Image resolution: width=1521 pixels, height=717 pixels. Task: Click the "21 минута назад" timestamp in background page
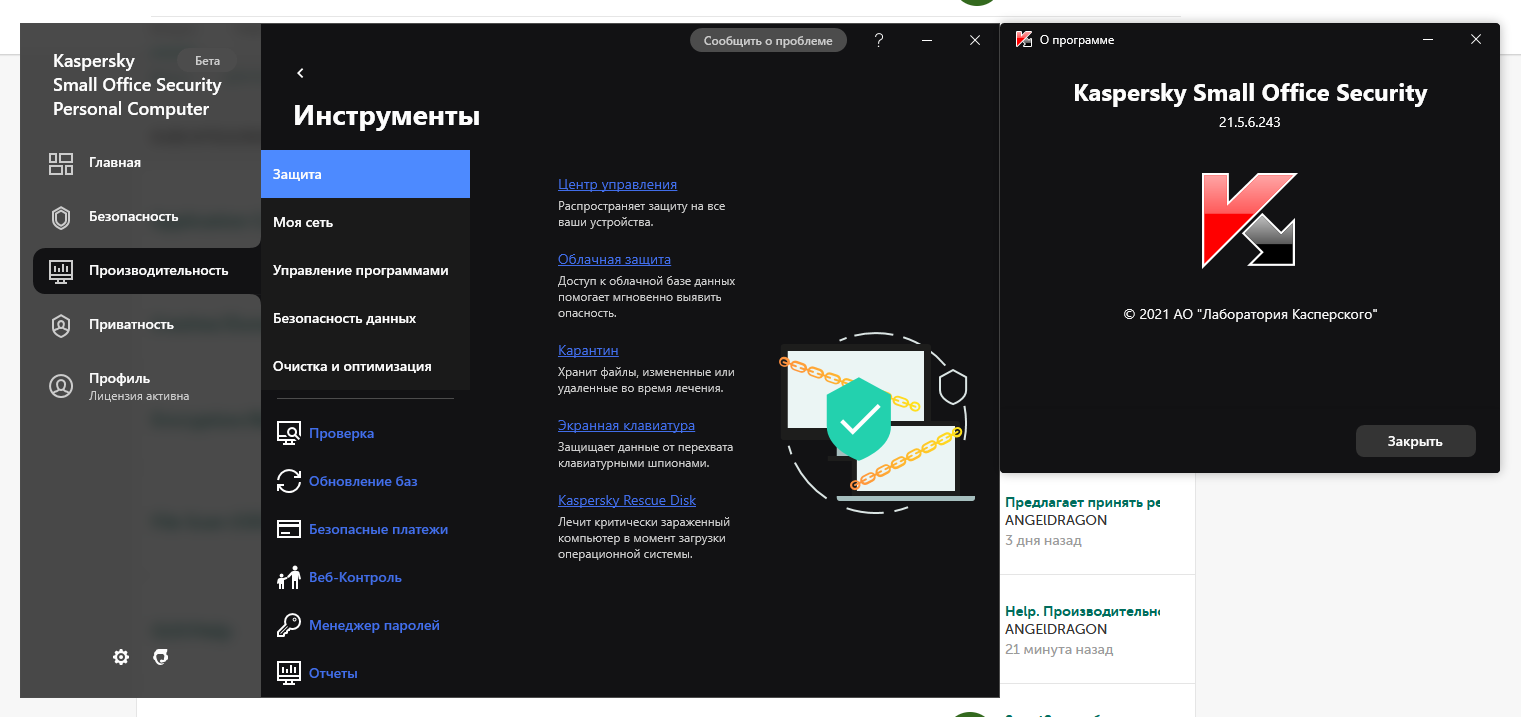(x=1059, y=650)
